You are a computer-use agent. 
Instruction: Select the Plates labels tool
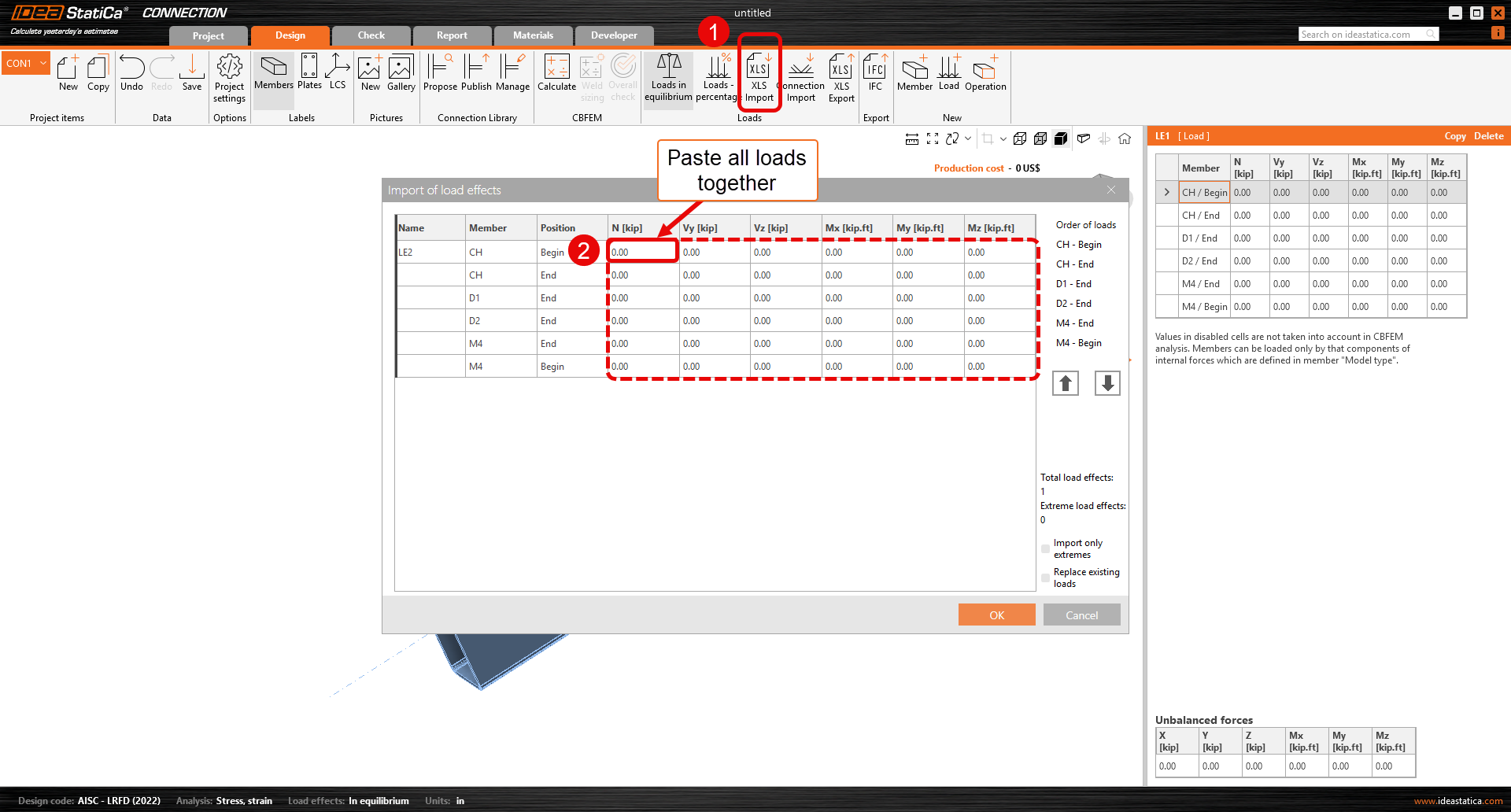tap(308, 75)
